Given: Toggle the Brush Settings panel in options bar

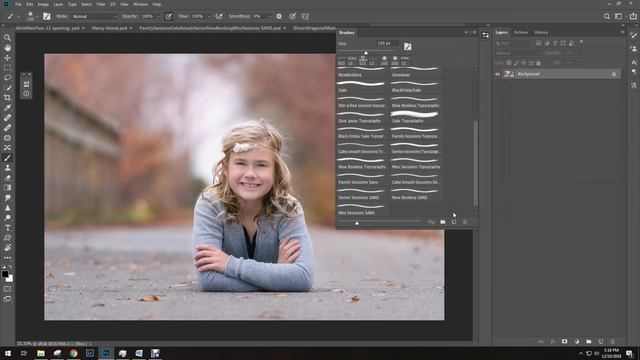Looking at the screenshot, I should coord(47,16).
